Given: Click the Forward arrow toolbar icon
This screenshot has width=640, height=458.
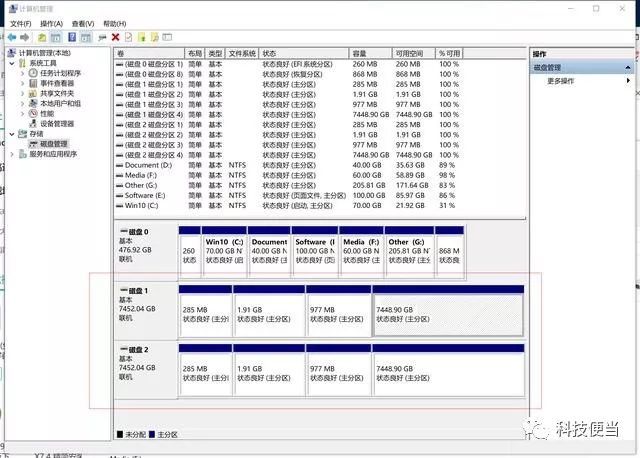Looking at the screenshot, I should (x=26, y=37).
